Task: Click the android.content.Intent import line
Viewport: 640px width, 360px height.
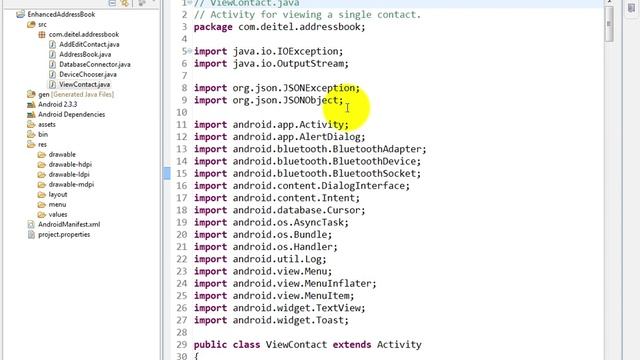Action: coord(277,198)
